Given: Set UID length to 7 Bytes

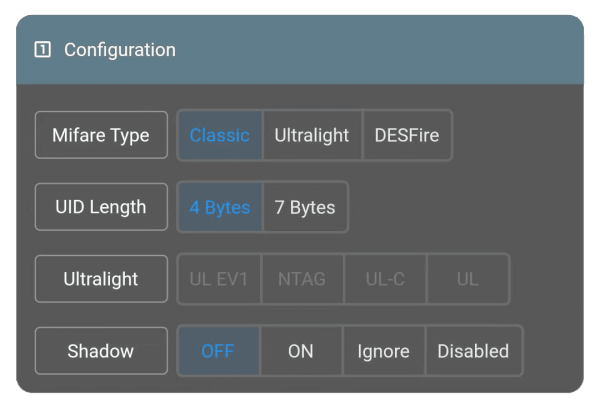Looking at the screenshot, I should (305, 208).
